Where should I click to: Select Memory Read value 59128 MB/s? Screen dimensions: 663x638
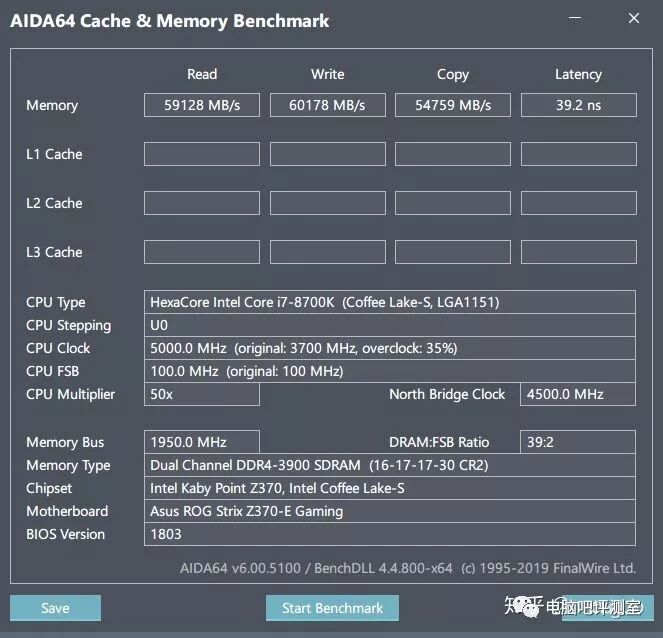(202, 105)
